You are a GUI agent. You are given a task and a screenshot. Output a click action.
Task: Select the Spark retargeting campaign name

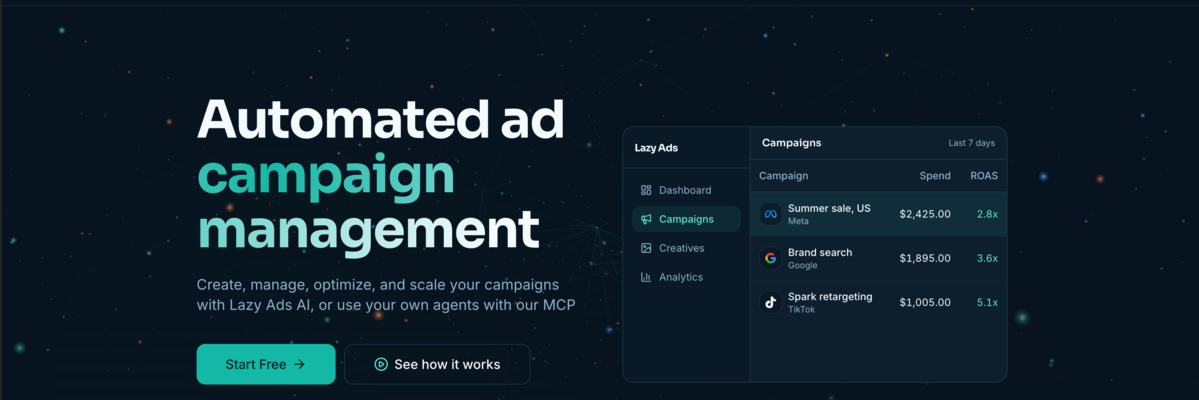(830, 297)
